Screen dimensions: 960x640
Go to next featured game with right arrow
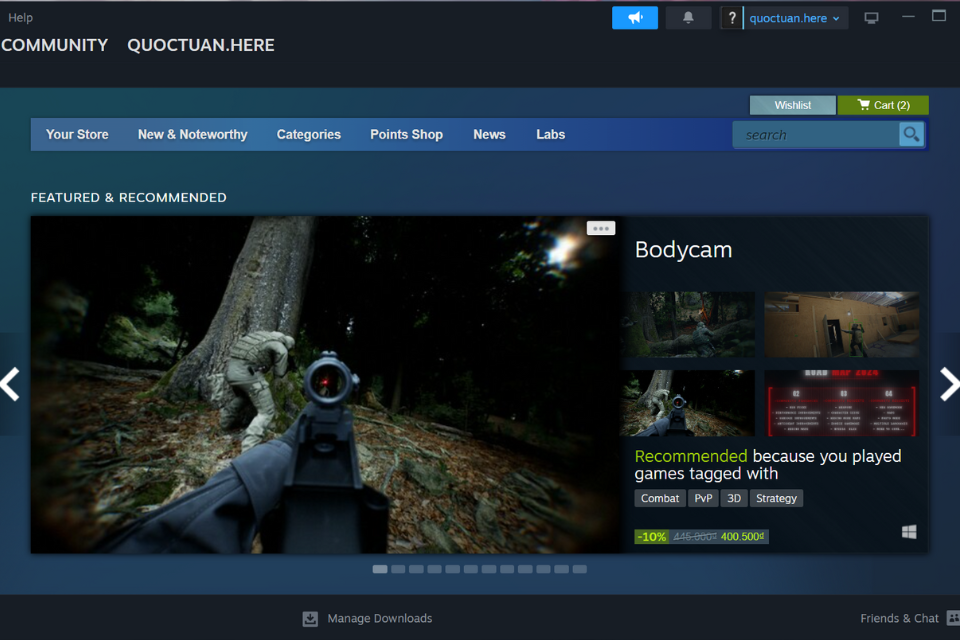[x=949, y=384]
